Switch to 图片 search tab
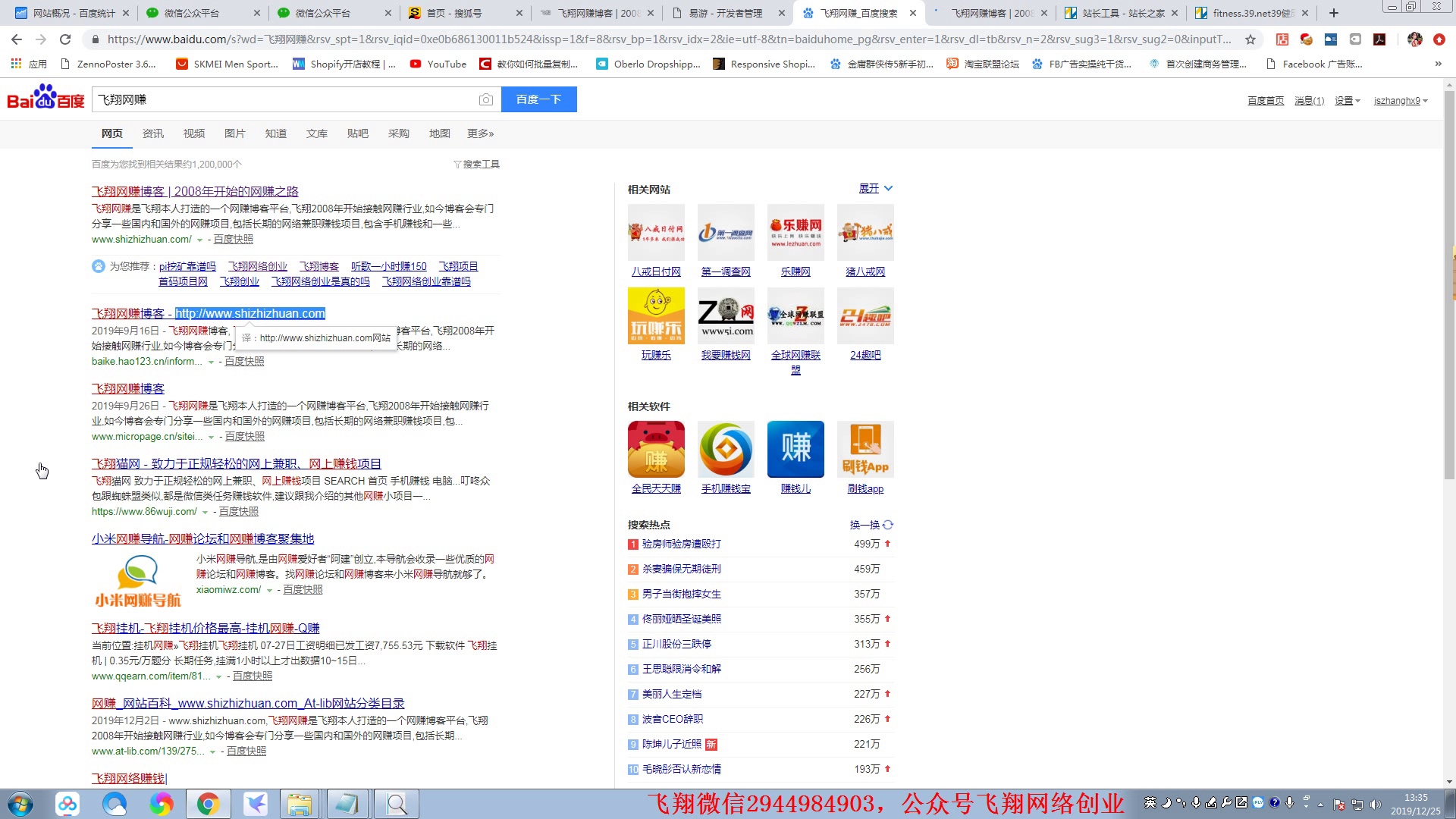The height and width of the screenshot is (819, 1456). point(235,133)
